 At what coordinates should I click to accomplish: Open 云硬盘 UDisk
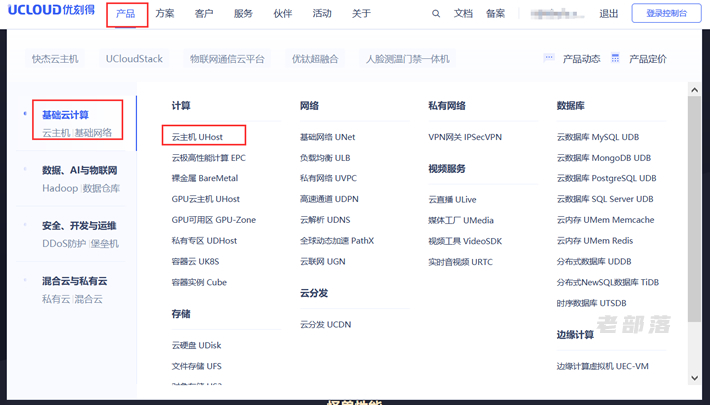pyautogui.click(x=196, y=345)
